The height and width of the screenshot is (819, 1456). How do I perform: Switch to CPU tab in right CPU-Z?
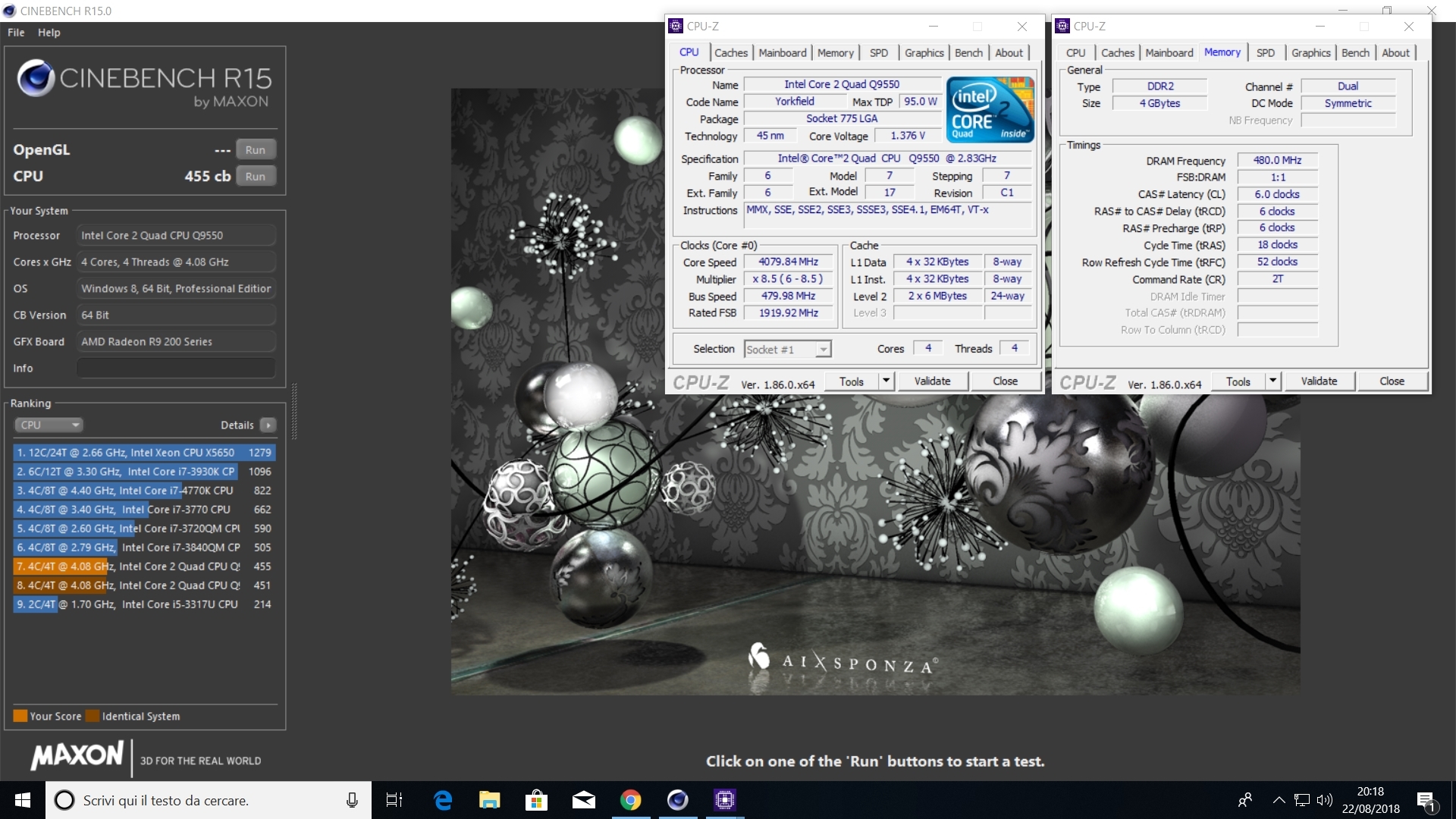pyautogui.click(x=1075, y=52)
